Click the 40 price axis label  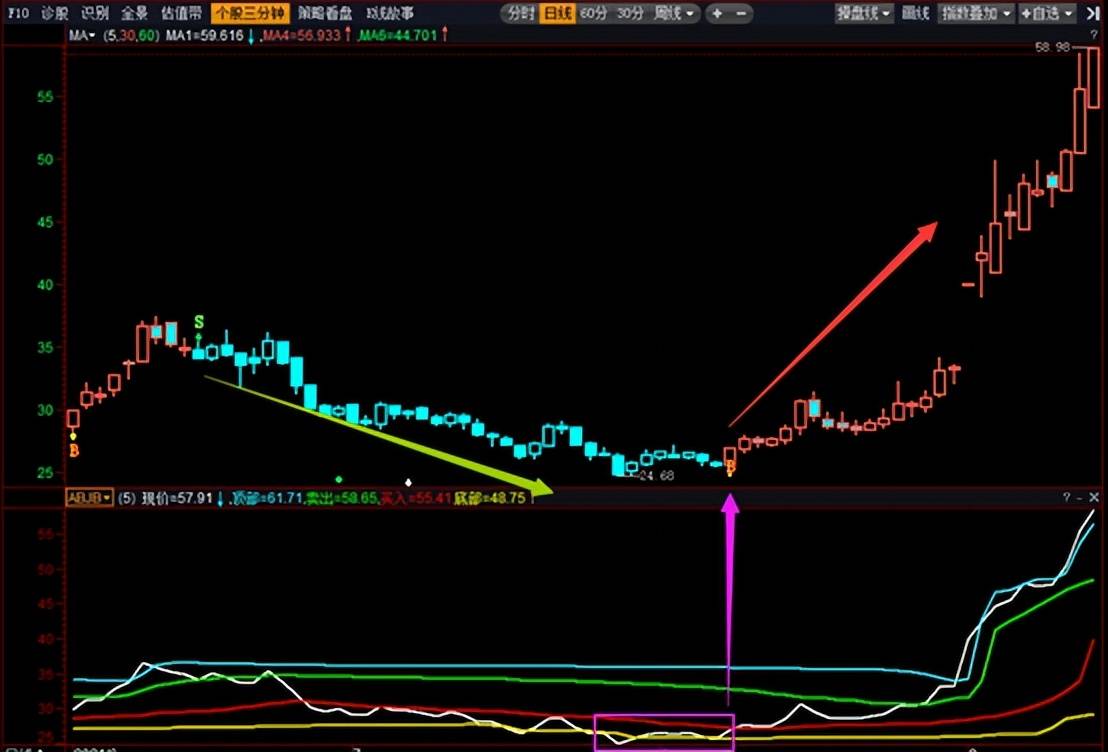pyautogui.click(x=45, y=285)
